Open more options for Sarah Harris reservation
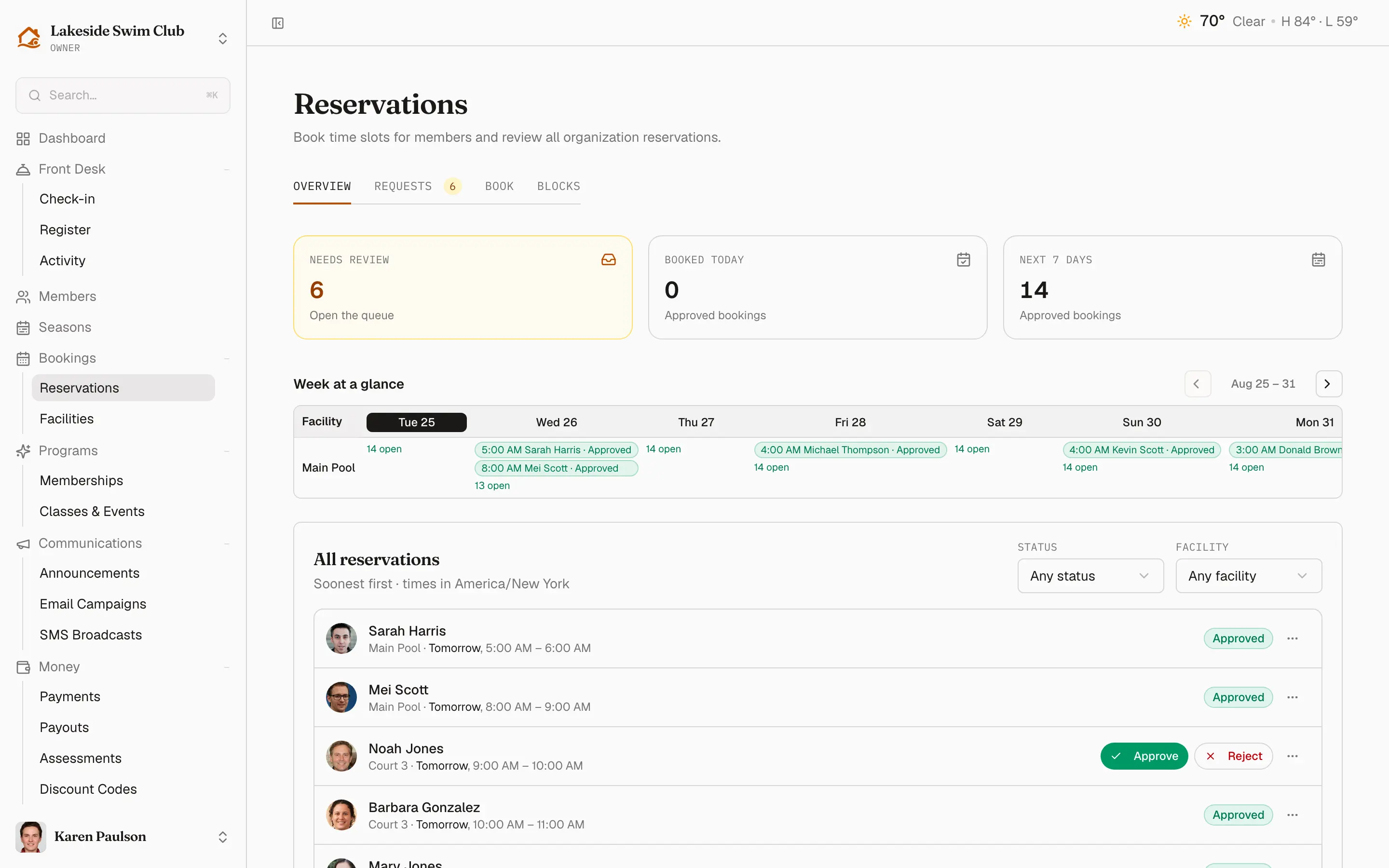 (x=1293, y=638)
